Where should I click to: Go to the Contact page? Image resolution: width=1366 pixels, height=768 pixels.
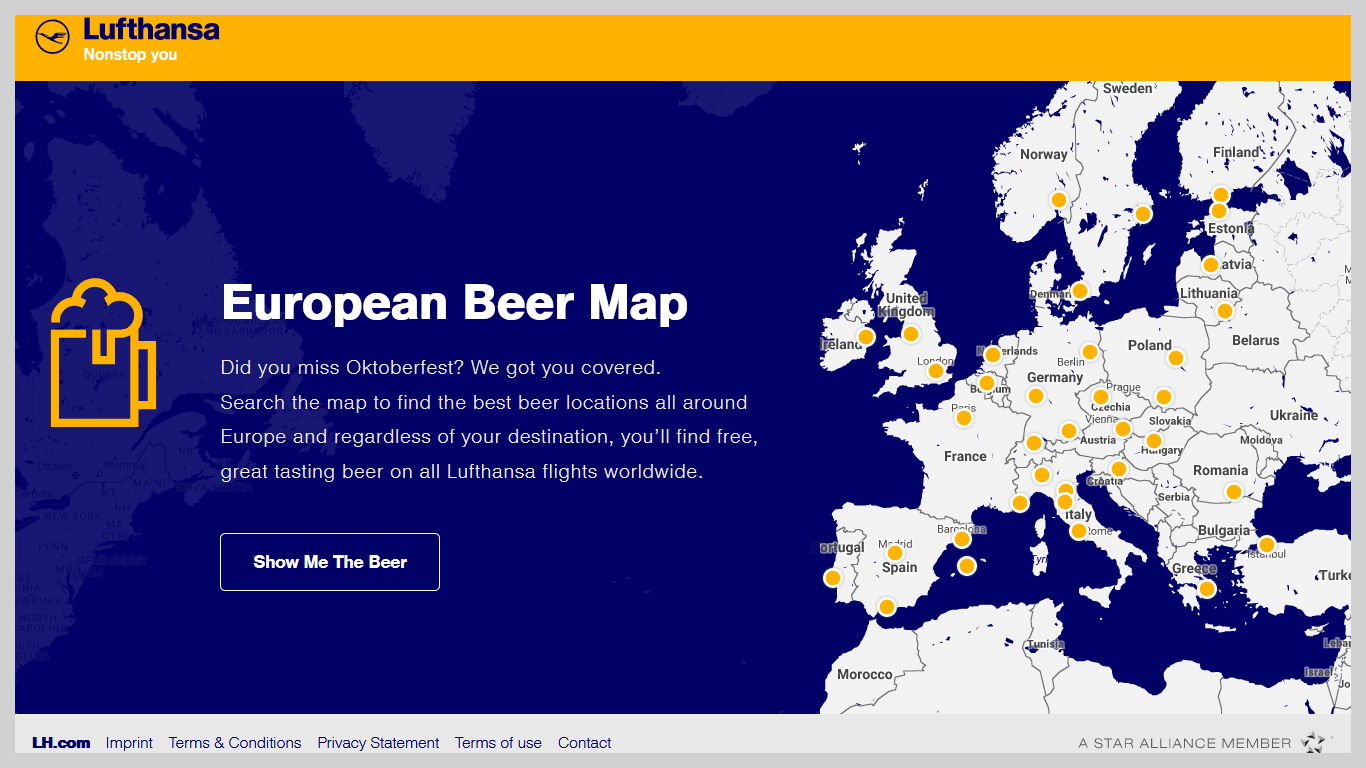pos(584,743)
